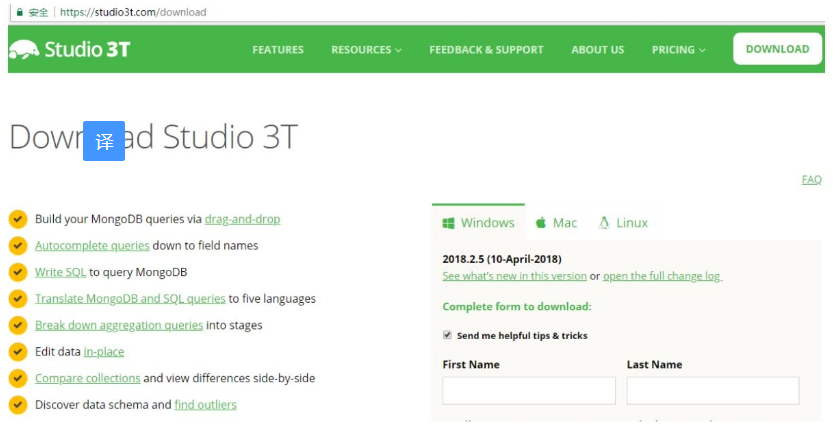Switch to the Linux download tab

pos(623,222)
